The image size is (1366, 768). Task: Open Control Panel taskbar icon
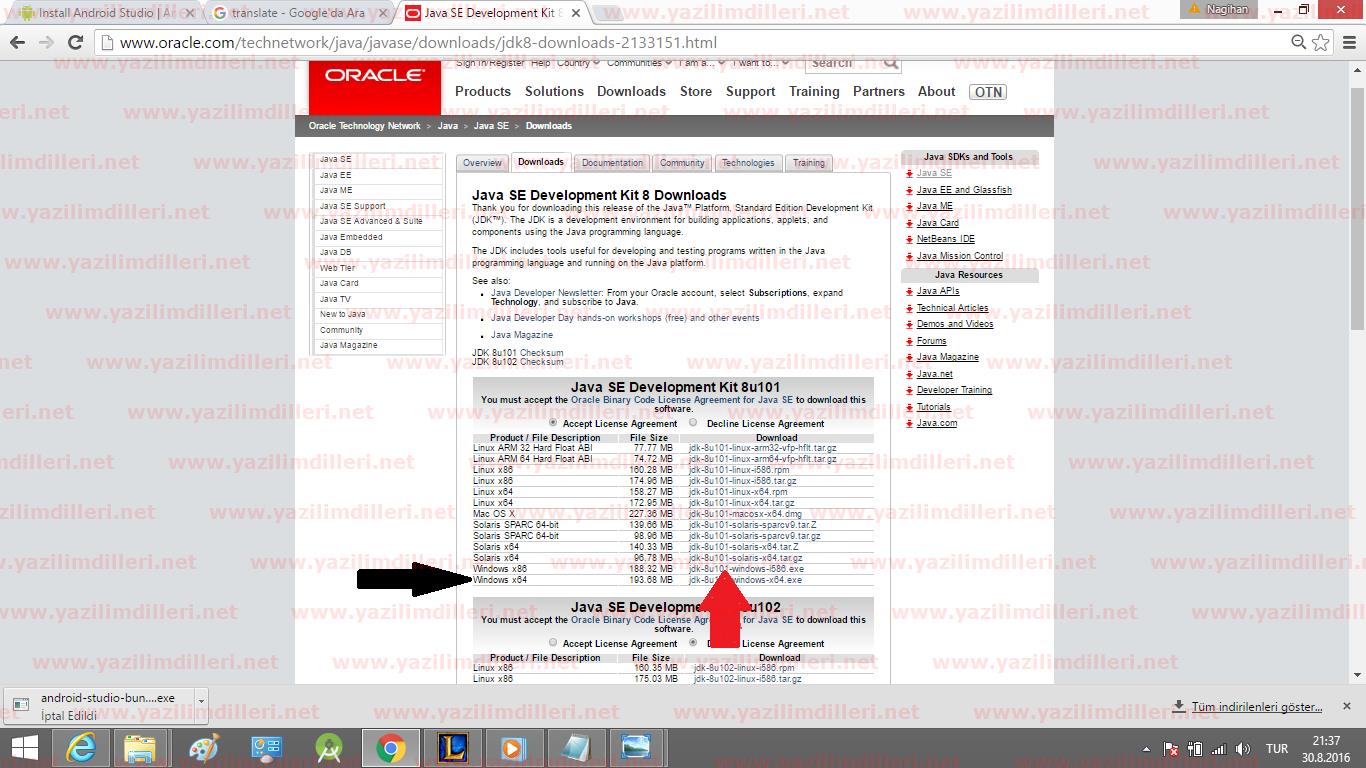coord(266,748)
